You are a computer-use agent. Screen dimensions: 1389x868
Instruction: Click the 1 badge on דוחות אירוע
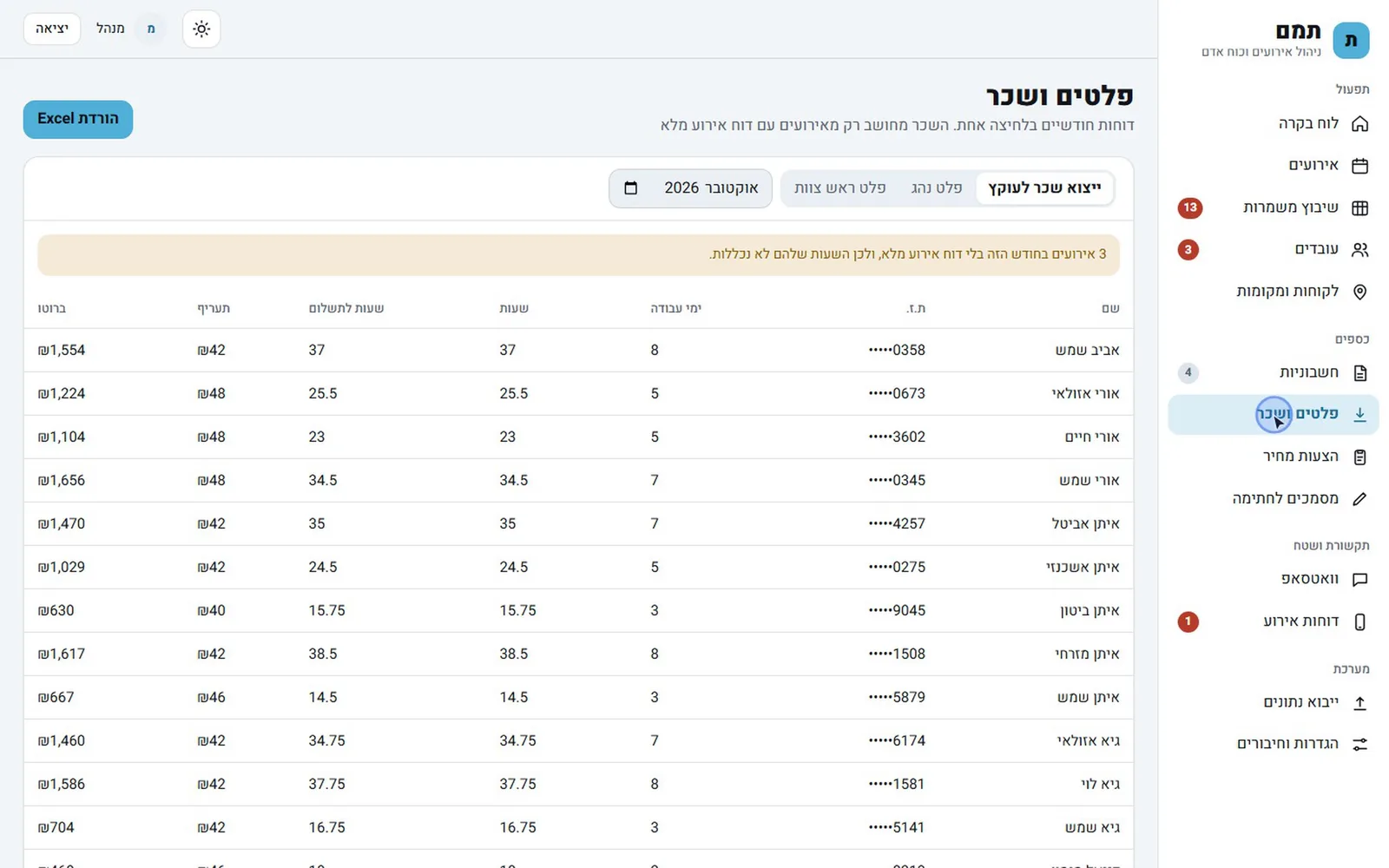[1188, 621]
